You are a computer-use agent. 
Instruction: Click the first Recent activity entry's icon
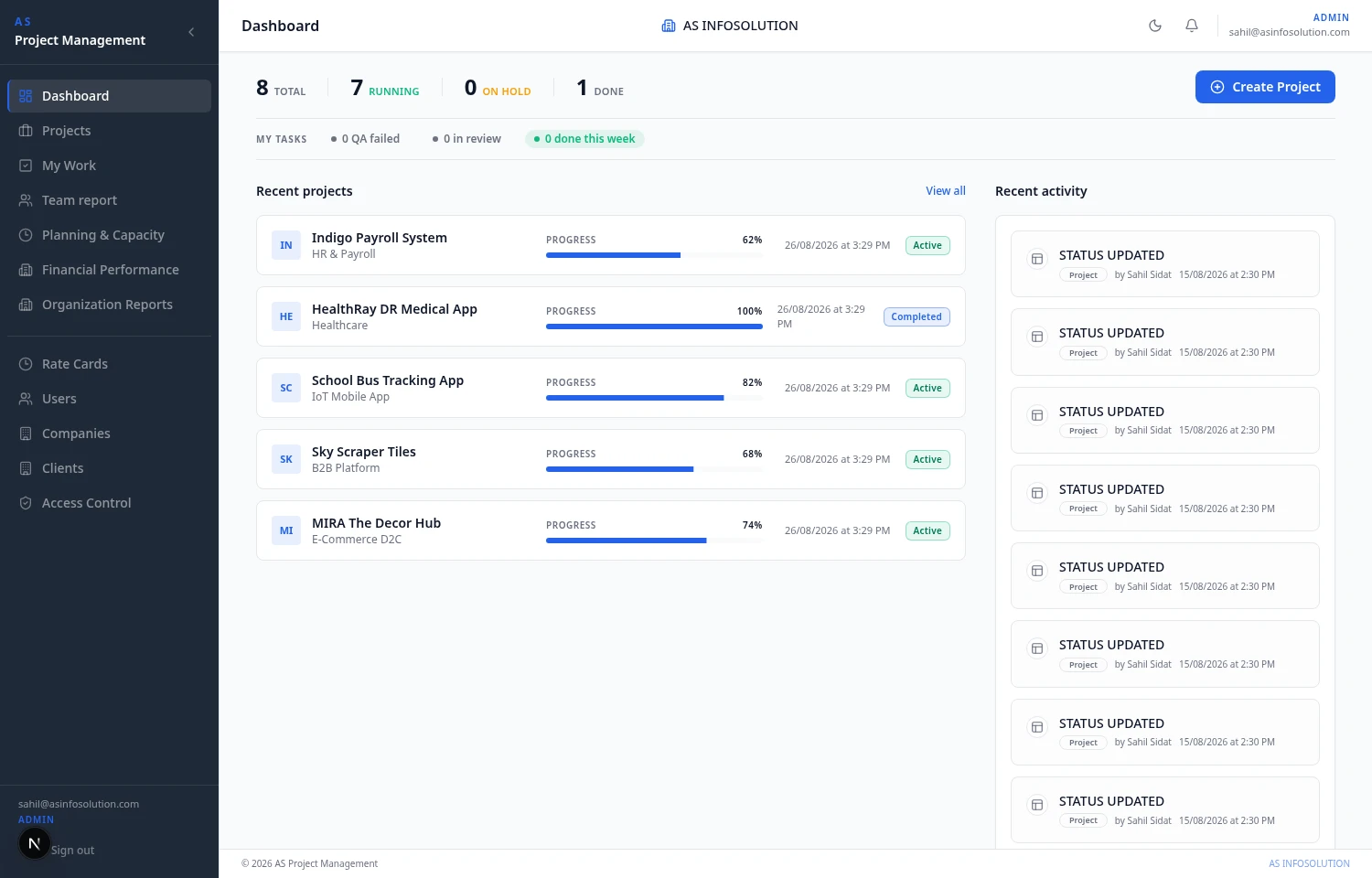[1037, 259]
